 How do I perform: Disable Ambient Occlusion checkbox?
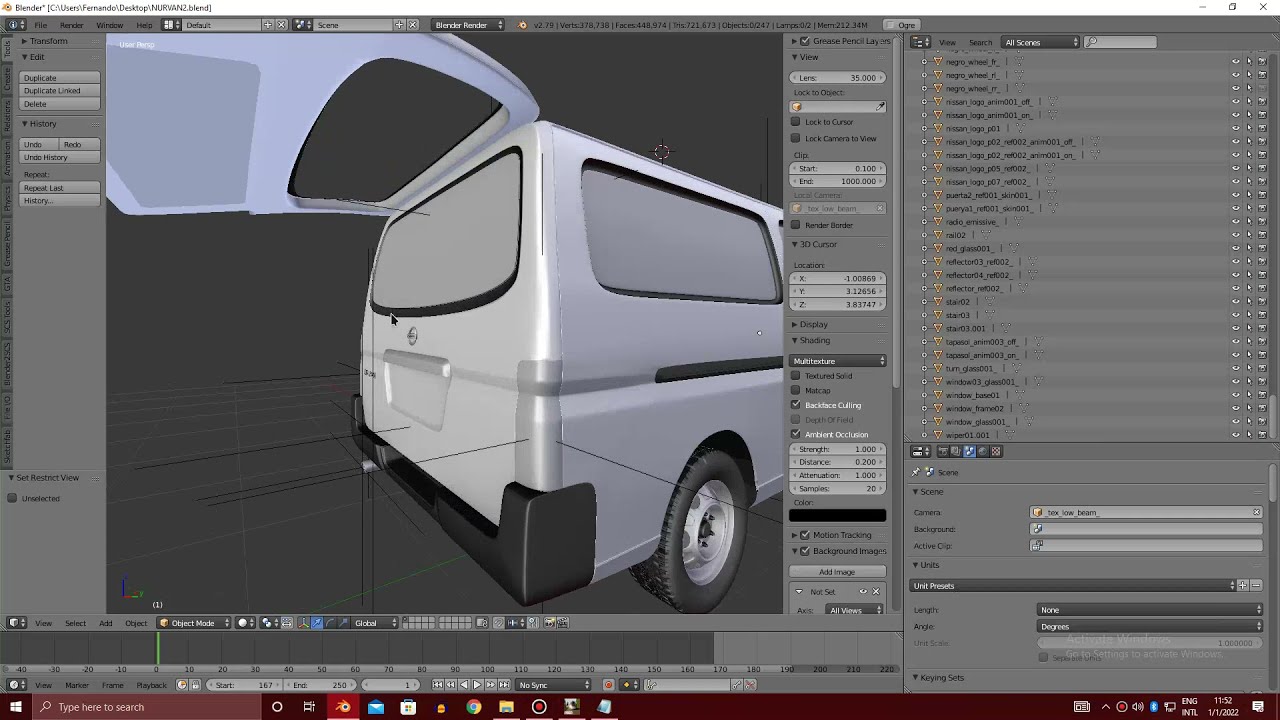[796, 434]
